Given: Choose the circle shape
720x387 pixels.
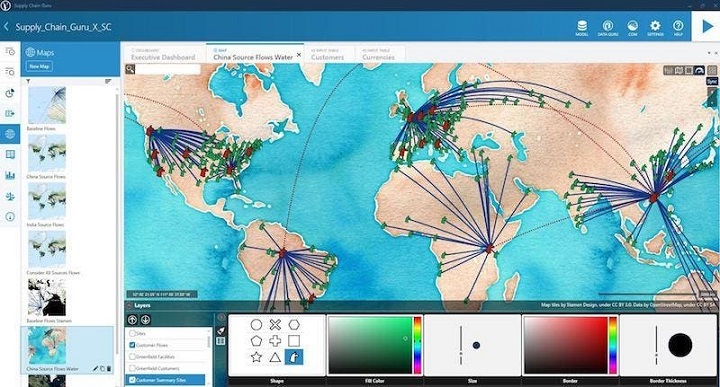Looking at the screenshot, I should coord(256,325).
